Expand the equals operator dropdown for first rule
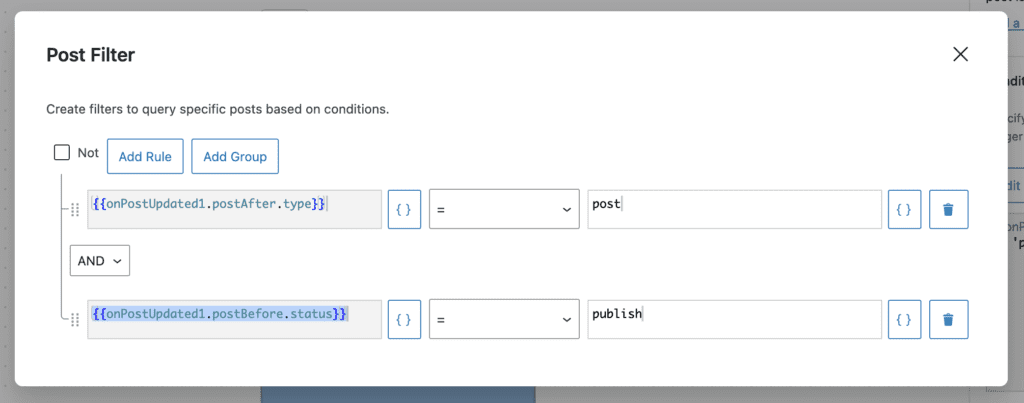 [x=504, y=209]
